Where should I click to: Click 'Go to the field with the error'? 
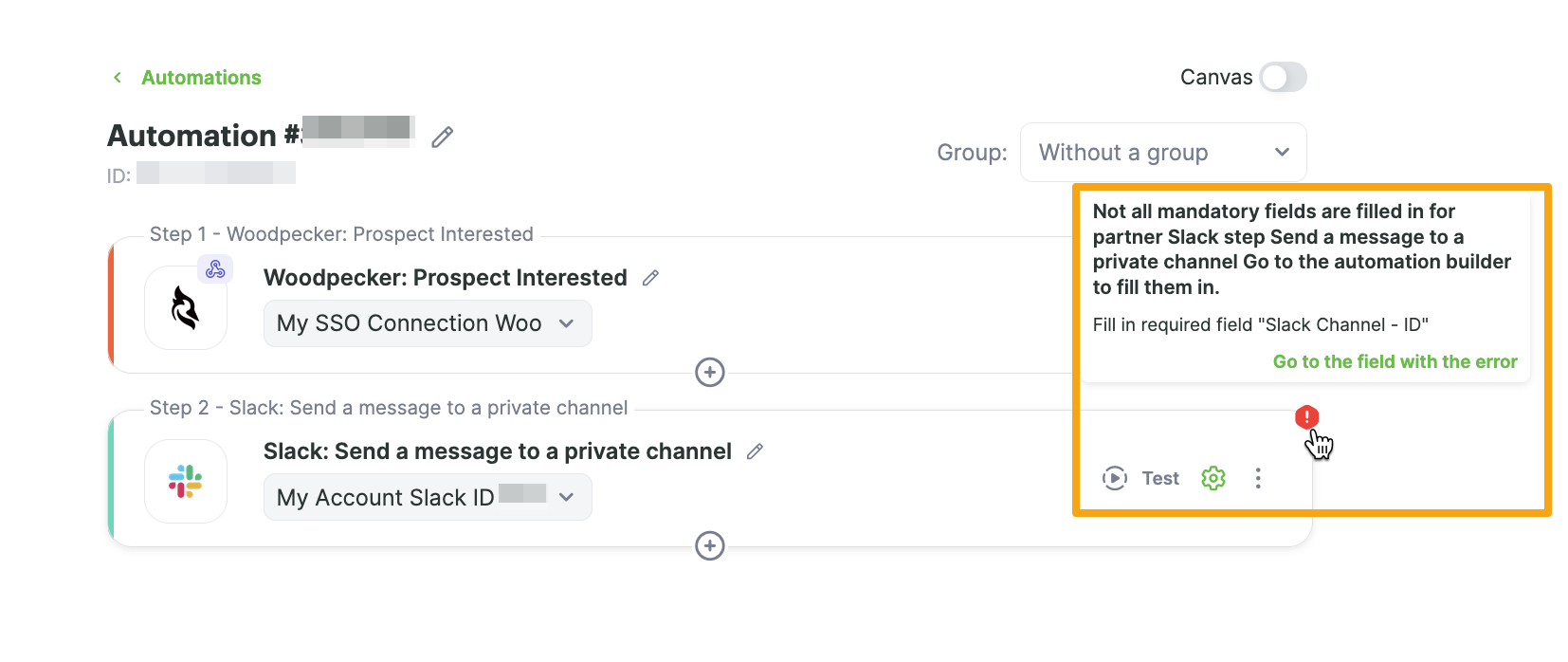point(1395,361)
